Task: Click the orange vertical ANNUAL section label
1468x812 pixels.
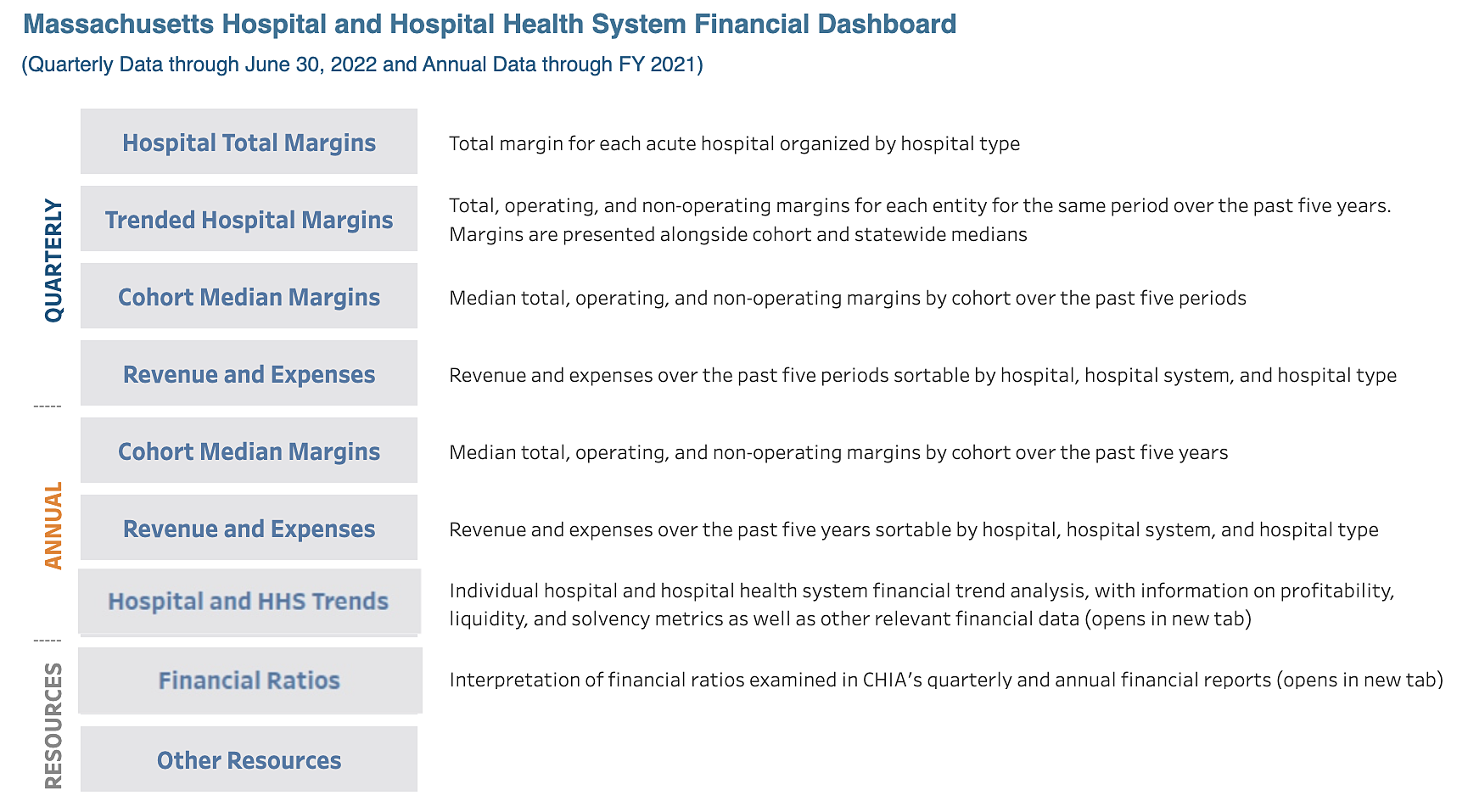Action: (53, 525)
